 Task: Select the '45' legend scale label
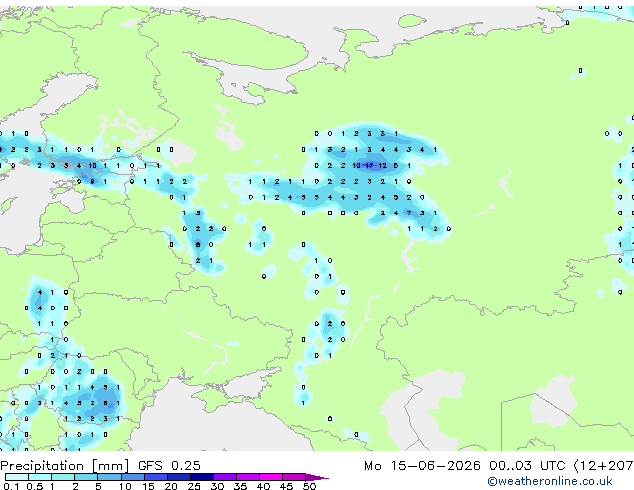(x=286, y=486)
